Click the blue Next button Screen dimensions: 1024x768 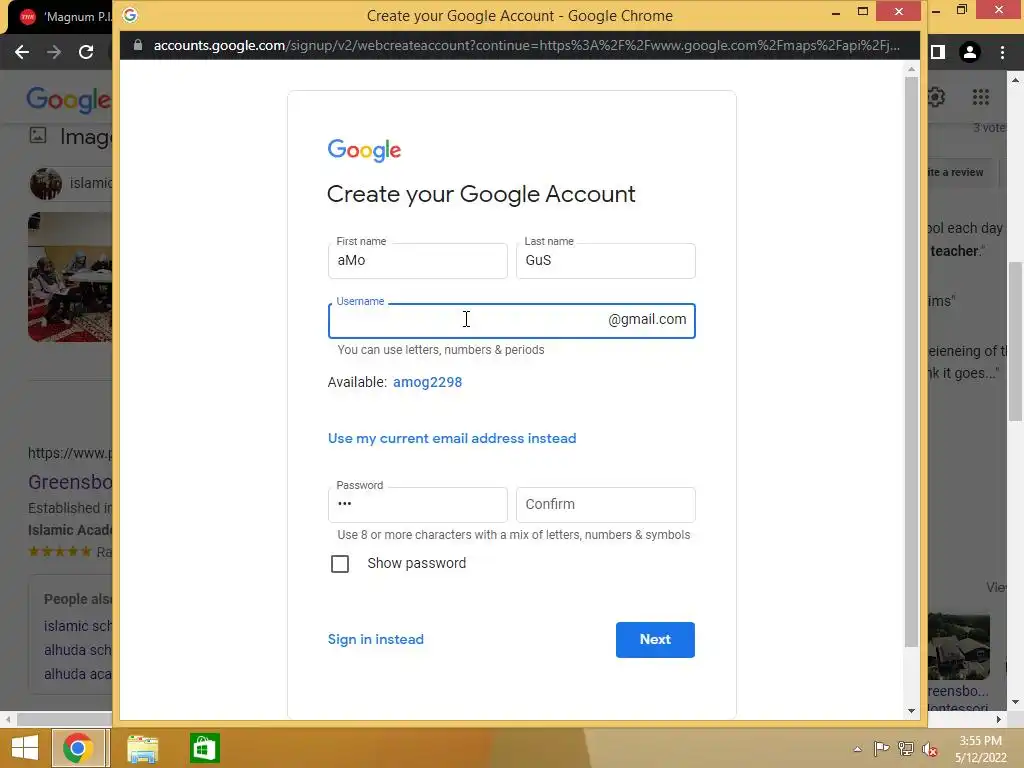coord(655,640)
